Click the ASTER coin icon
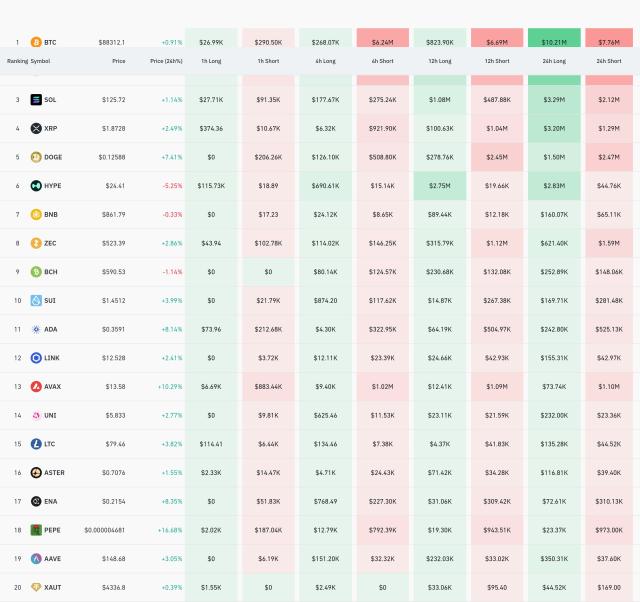This screenshot has height=602, width=640. [x=36, y=473]
